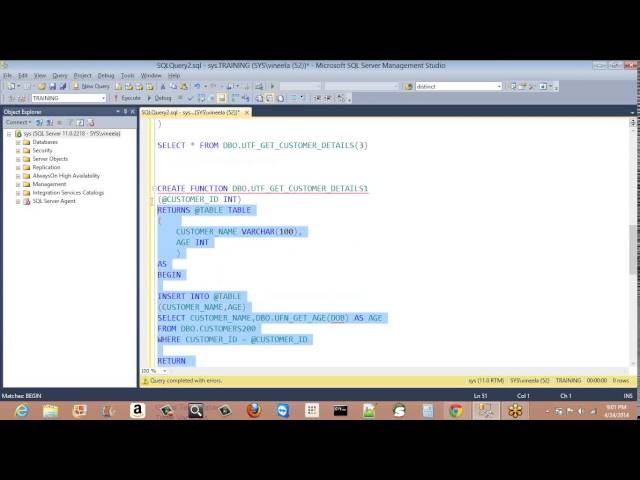Click the Disconnect icon in Object Explorer
Viewport: 640px width, 480px height.
[49, 122]
